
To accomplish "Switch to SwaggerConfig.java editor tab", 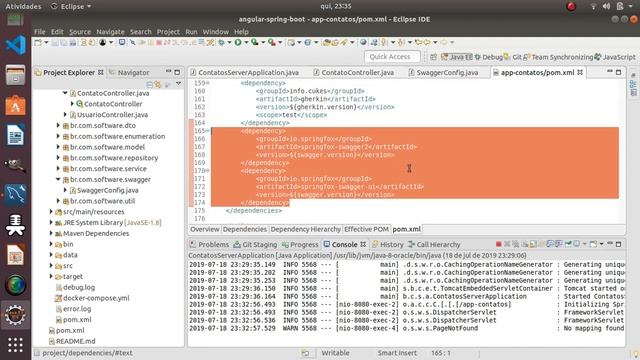I will point(443,73).
